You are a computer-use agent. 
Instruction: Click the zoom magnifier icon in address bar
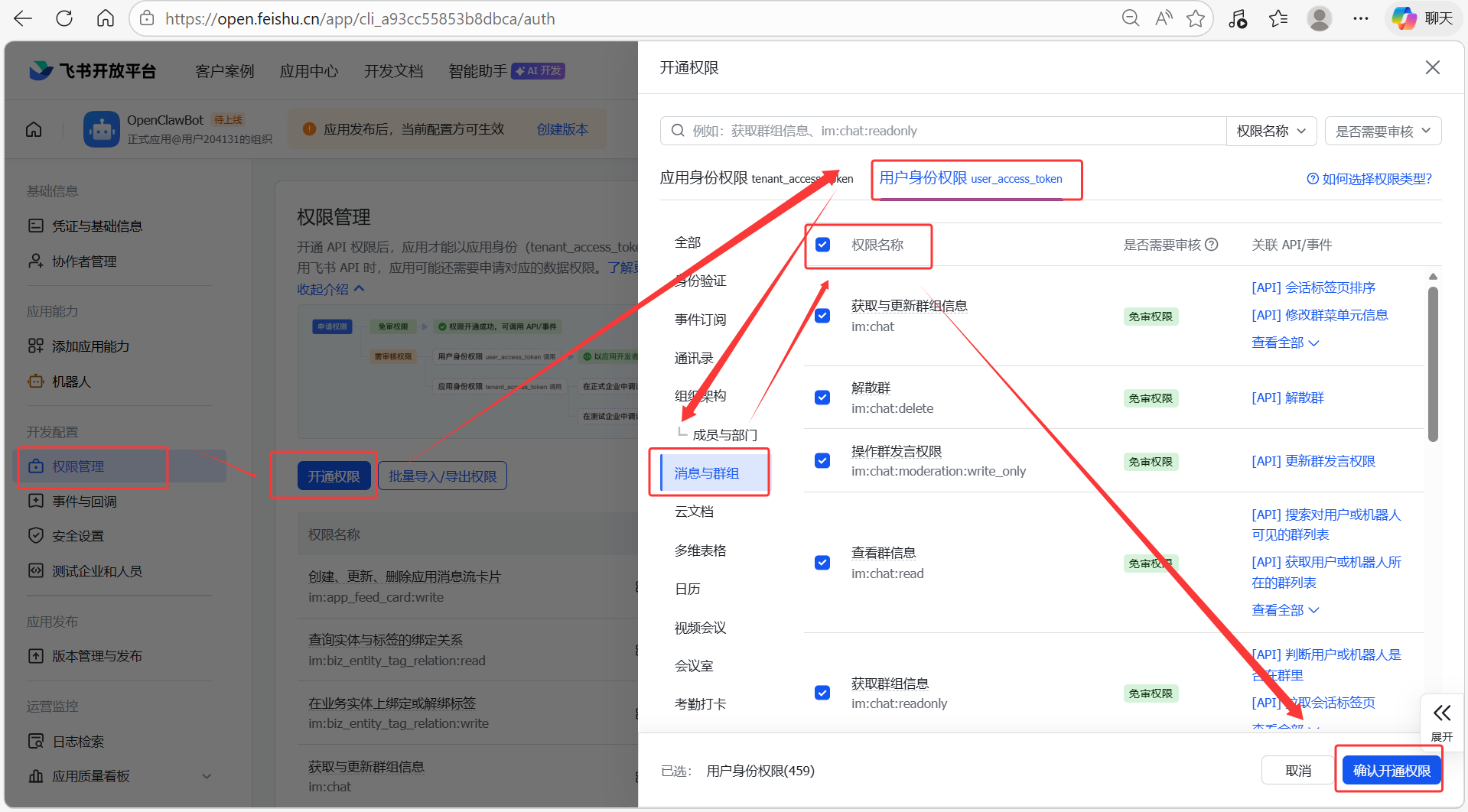tap(1130, 18)
